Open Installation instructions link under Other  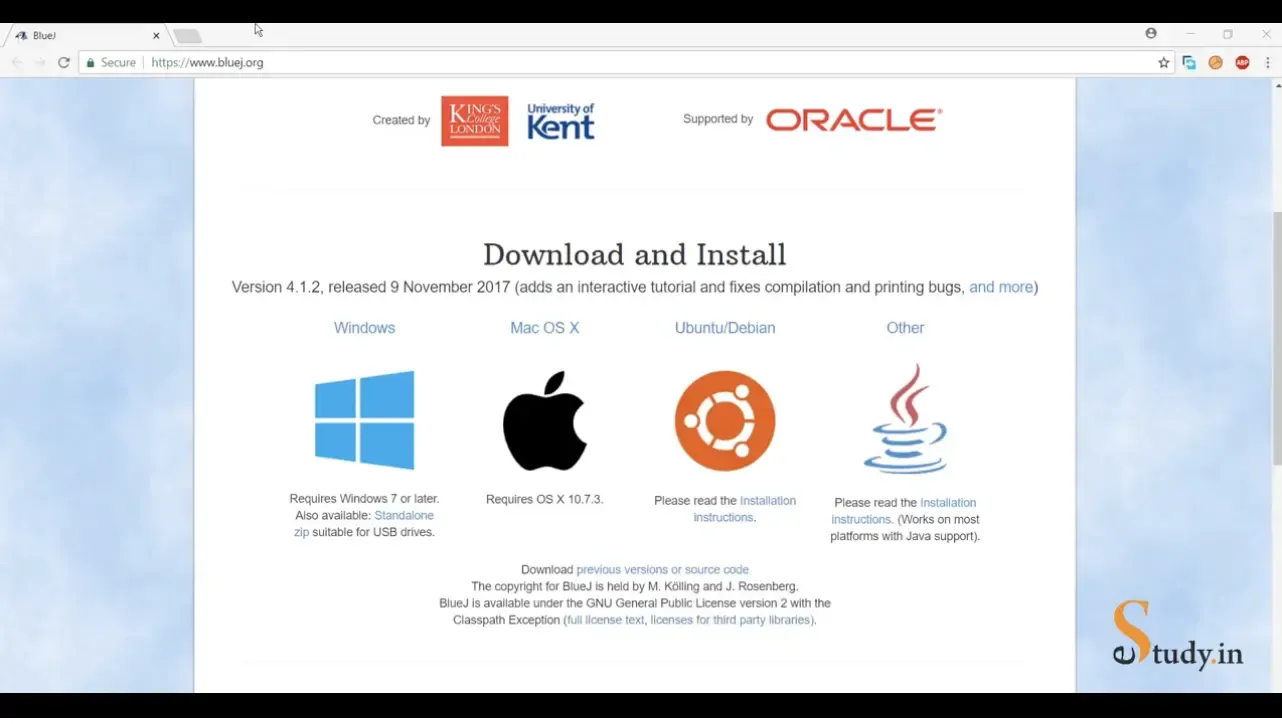[904, 511]
